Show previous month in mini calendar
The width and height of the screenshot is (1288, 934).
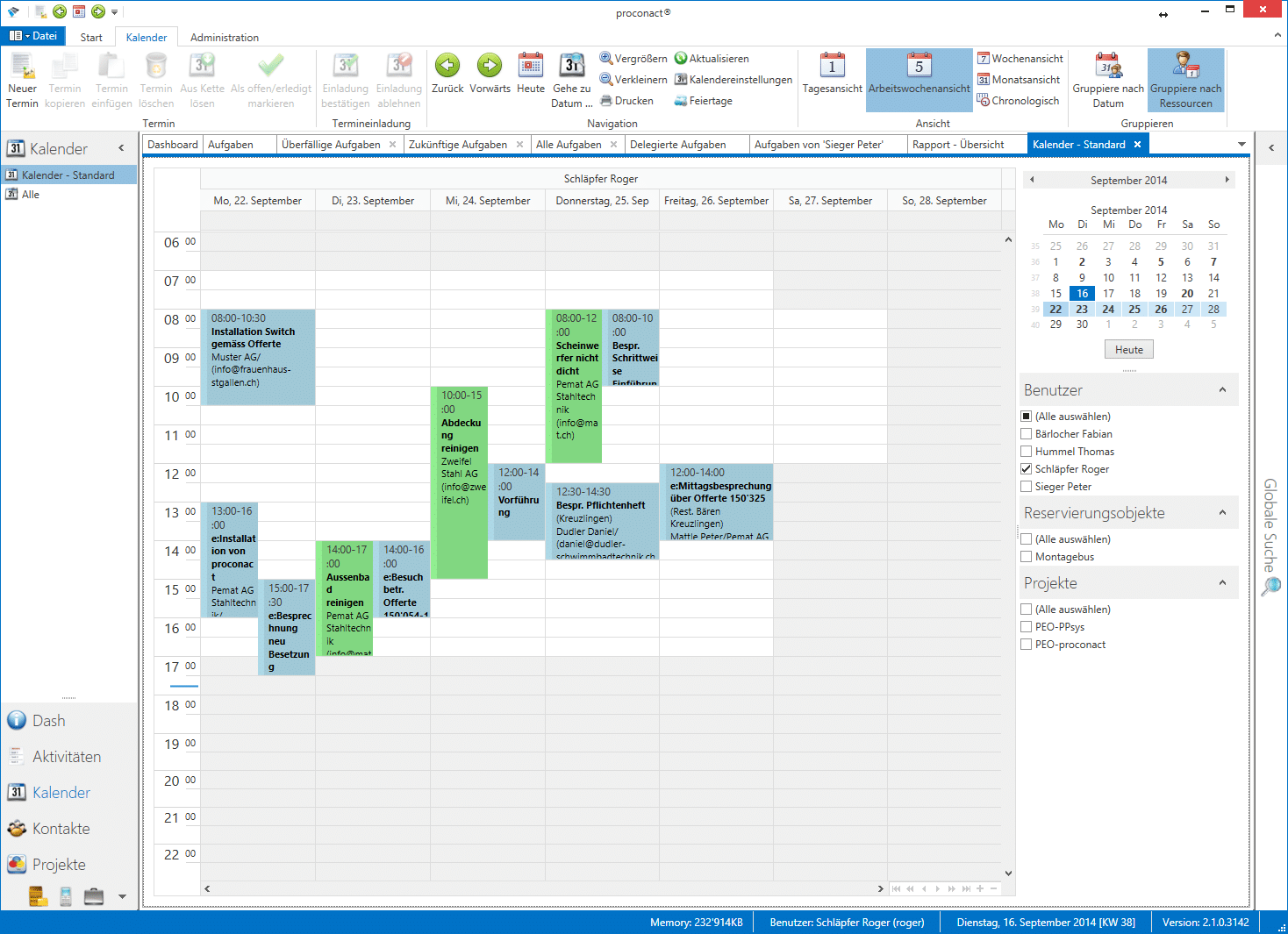(x=1032, y=180)
